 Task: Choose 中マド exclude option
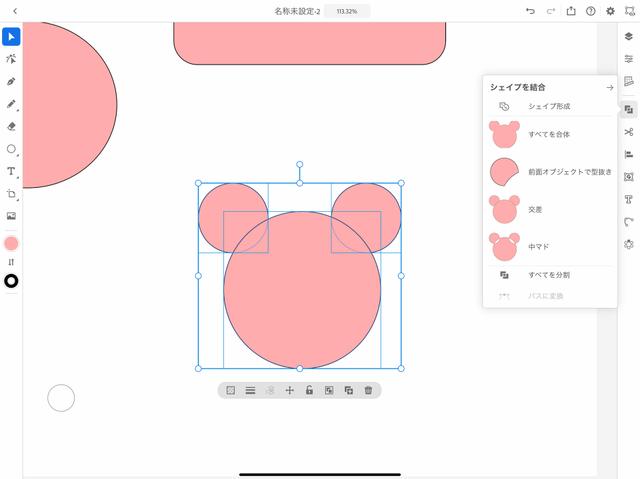pos(550,247)
